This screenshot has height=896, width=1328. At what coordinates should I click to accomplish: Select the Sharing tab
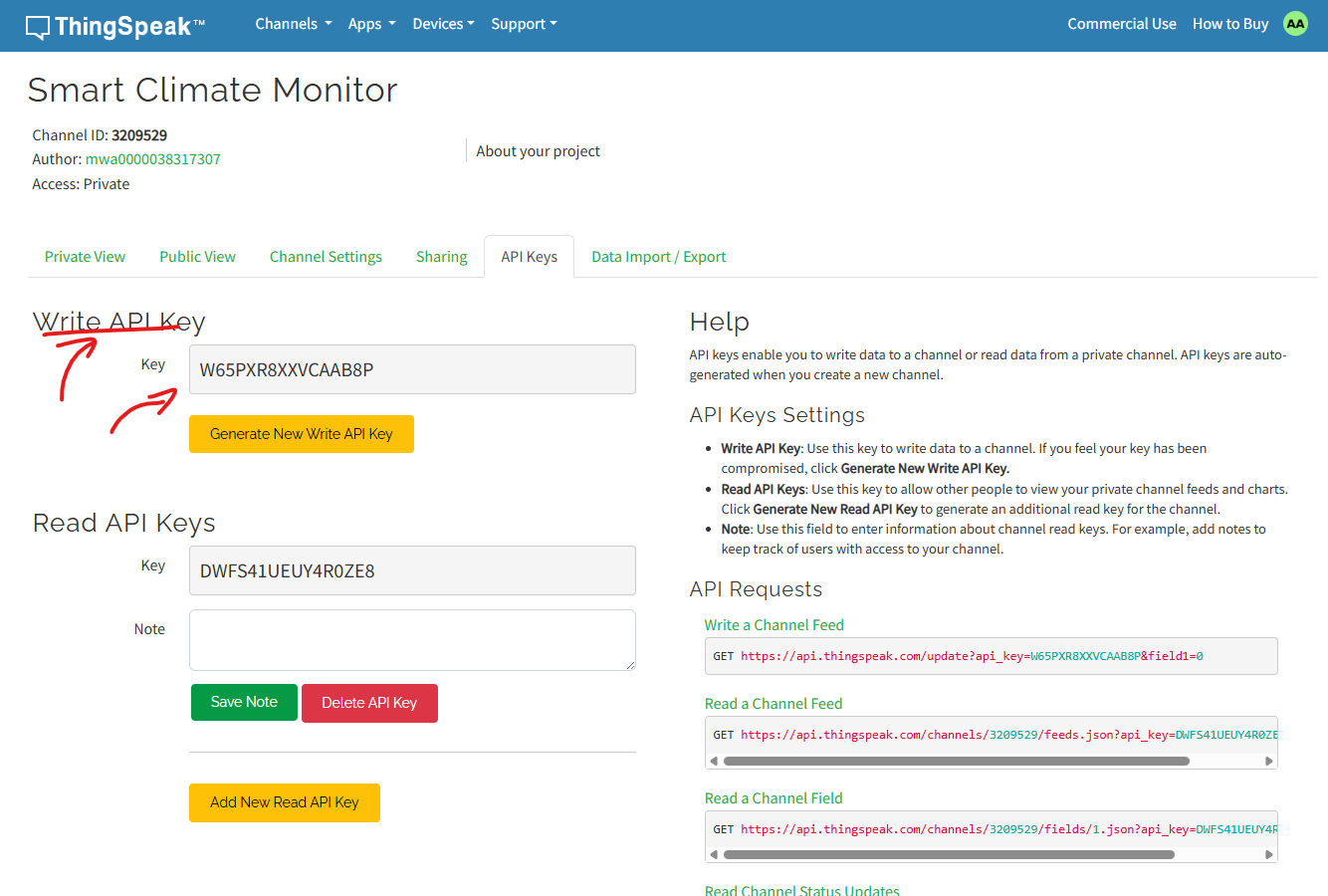[441, 257]
